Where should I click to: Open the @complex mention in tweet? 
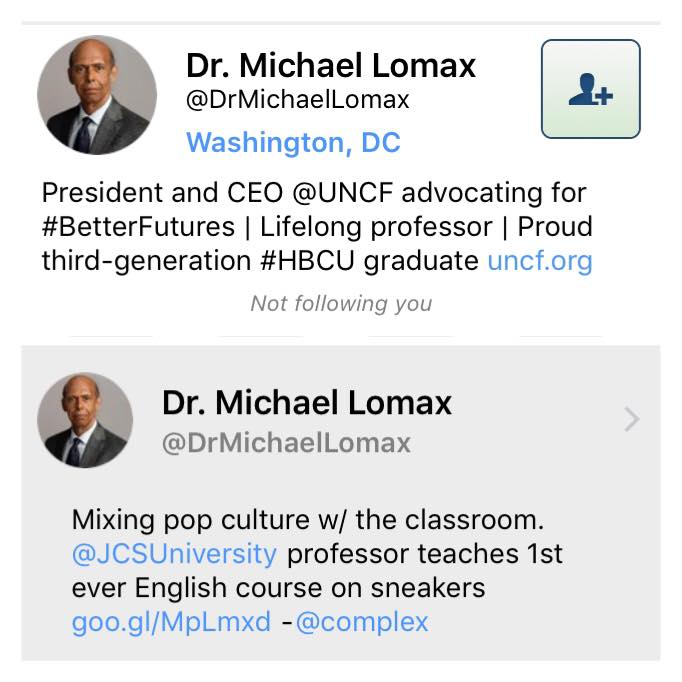pos(362,622)
